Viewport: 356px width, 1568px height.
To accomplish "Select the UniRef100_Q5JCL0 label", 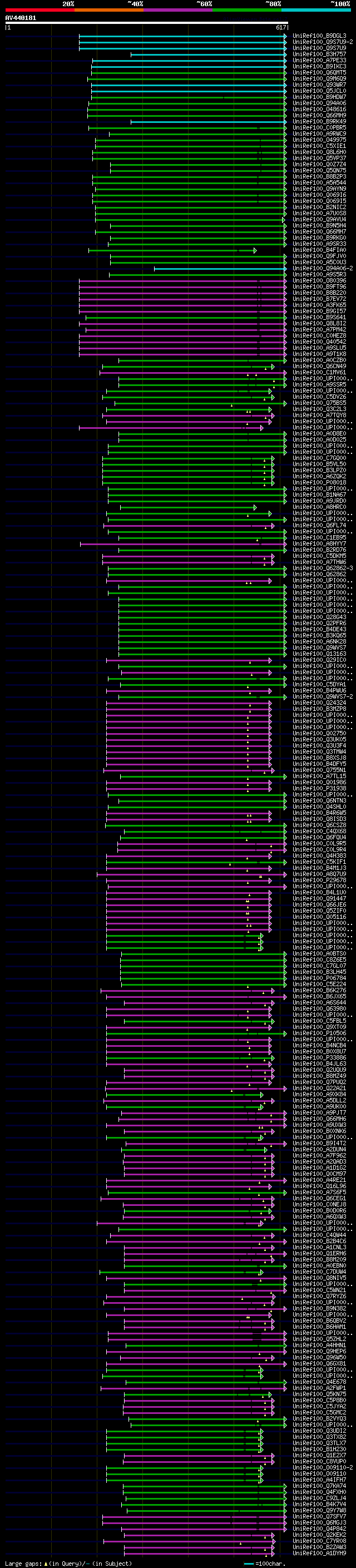I will pyautogui.click(x=319, y=91).
